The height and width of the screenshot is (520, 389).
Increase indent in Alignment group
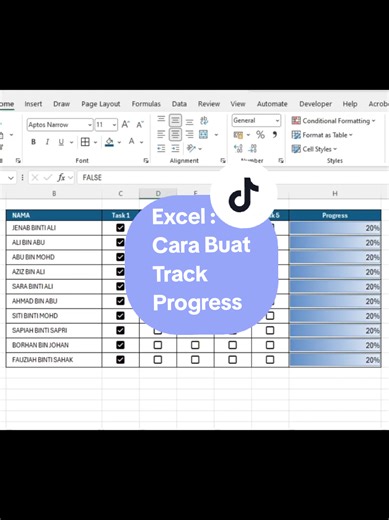click(x=175, y=148)
